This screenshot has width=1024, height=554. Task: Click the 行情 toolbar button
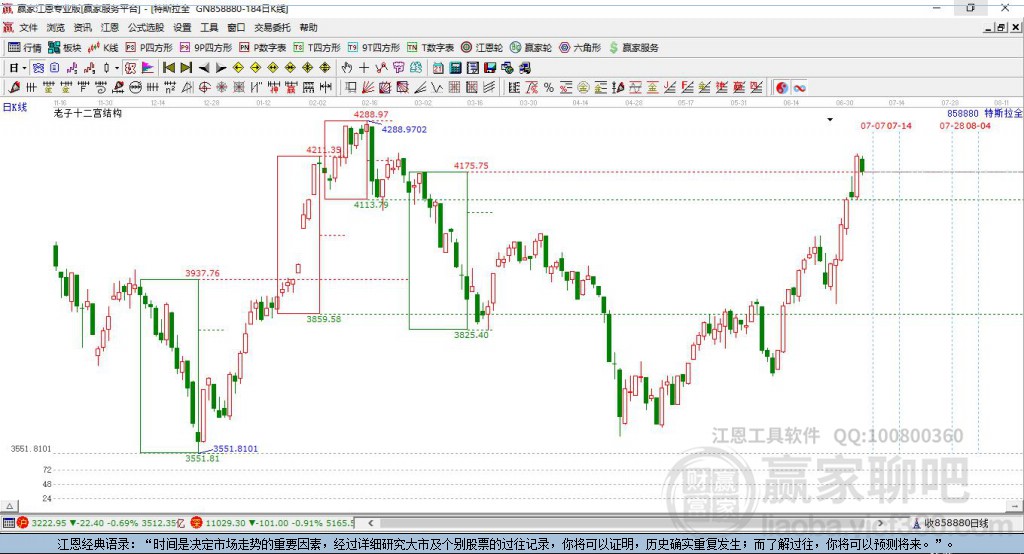point(25,48)
